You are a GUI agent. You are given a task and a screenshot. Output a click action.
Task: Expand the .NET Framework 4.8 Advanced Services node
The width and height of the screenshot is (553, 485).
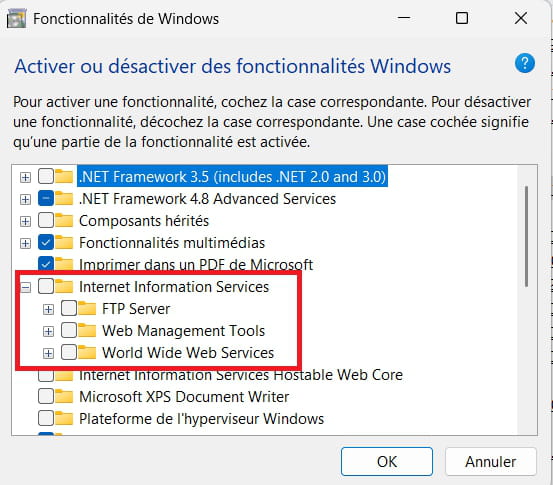25,199
